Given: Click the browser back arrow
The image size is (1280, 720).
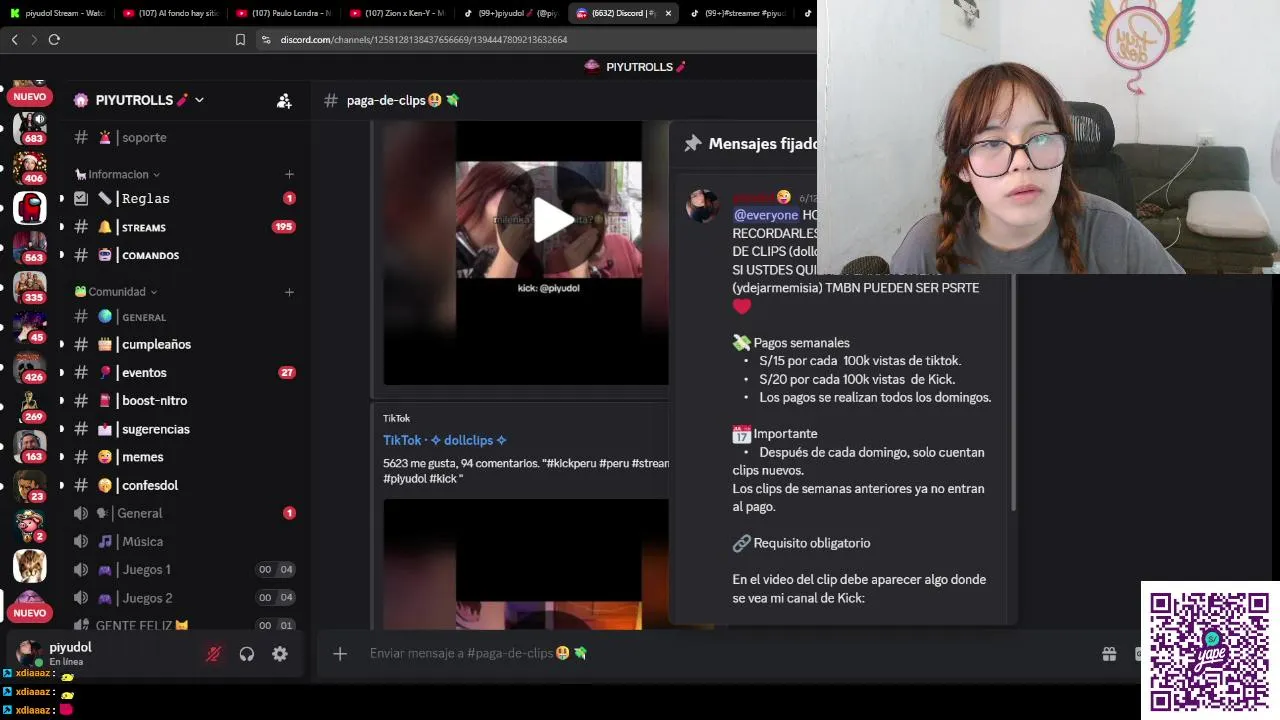Looking at the screenshot, I should [x=14, y=39].
